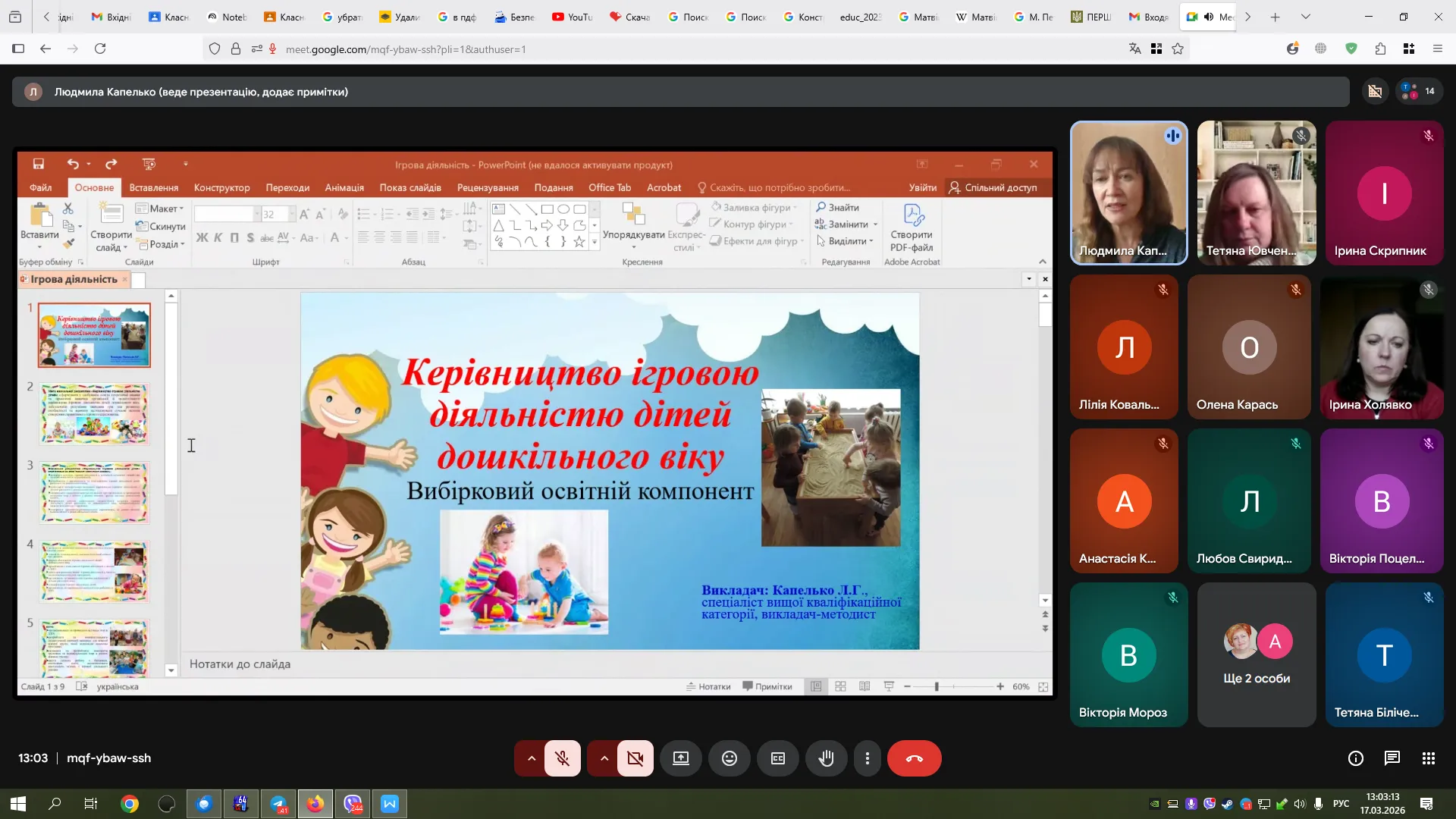The height and width of the screenshot is (819, 1456).
Task: Open the emoji reactions button
Action: (x=729, y=758)
